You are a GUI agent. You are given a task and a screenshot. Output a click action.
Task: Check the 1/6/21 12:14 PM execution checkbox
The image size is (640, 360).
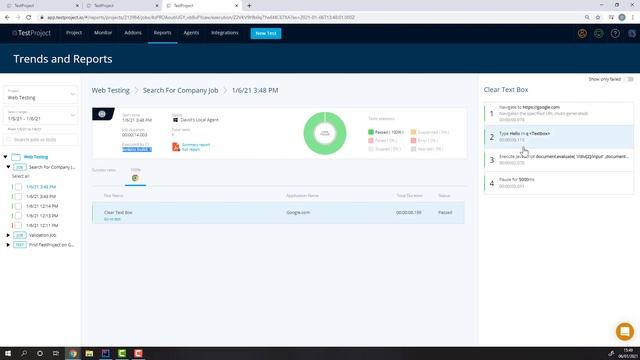[x=18, y=206]
